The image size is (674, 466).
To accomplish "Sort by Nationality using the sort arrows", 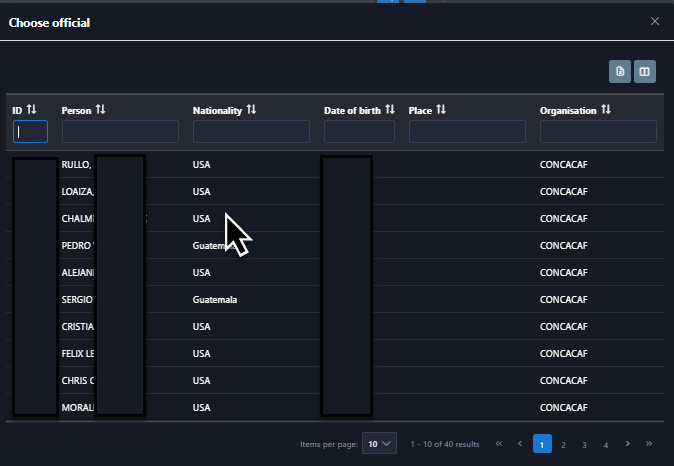I will (251, 110).
